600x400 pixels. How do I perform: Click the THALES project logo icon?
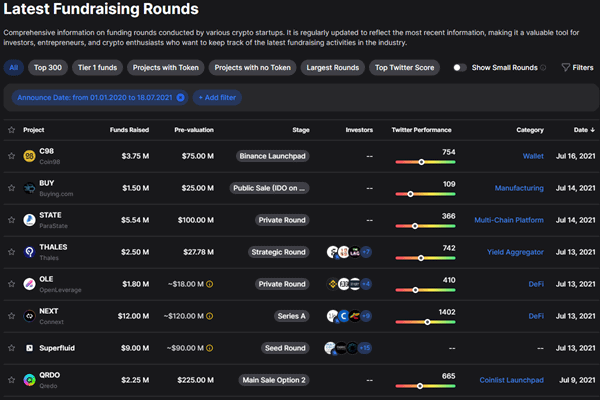[x=30, y=252]
